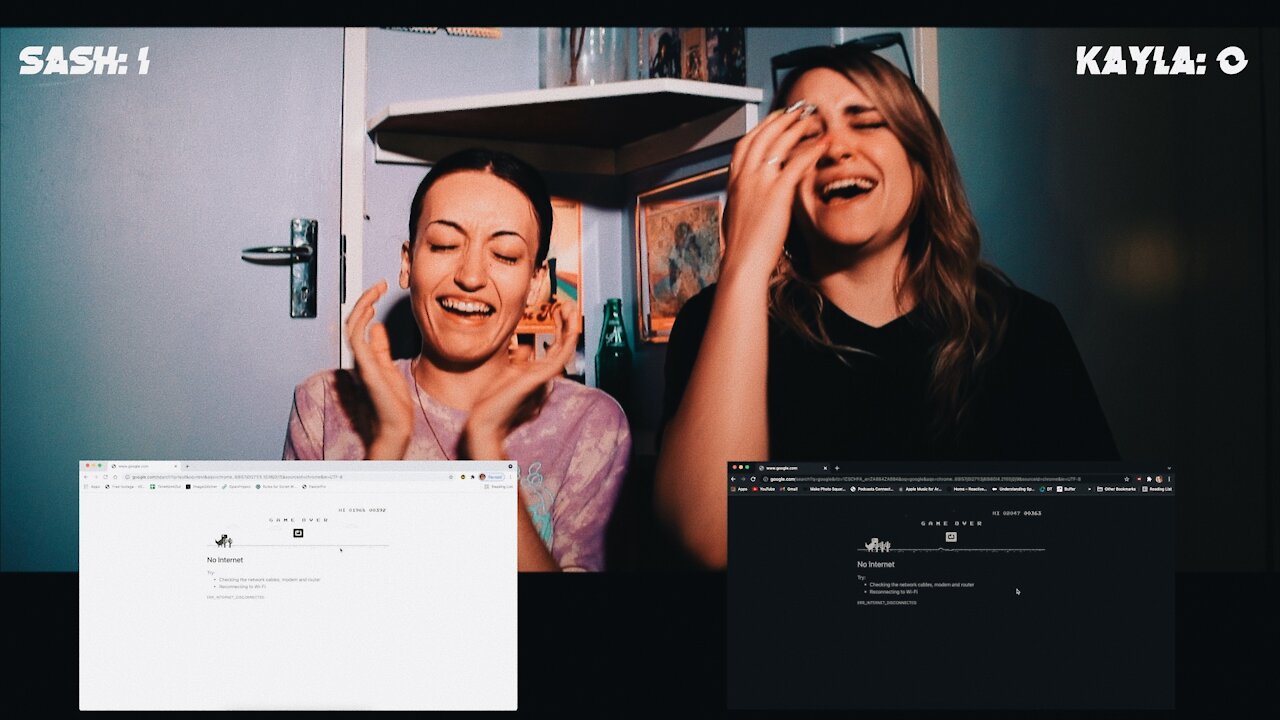Open the Free footage bookmark in light window

point(125,487)
